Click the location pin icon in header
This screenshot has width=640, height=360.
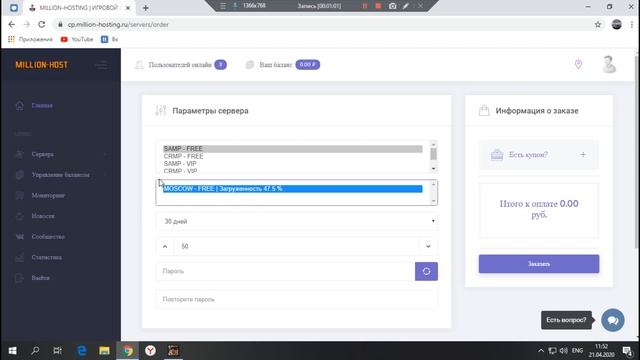click(578, 64)
